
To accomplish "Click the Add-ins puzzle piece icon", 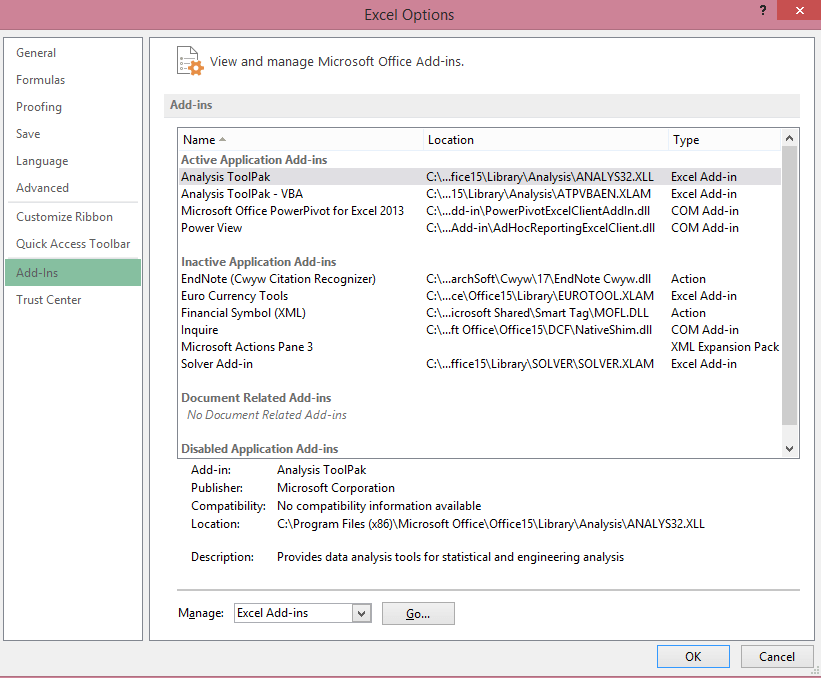I will (x=188, y=61).
